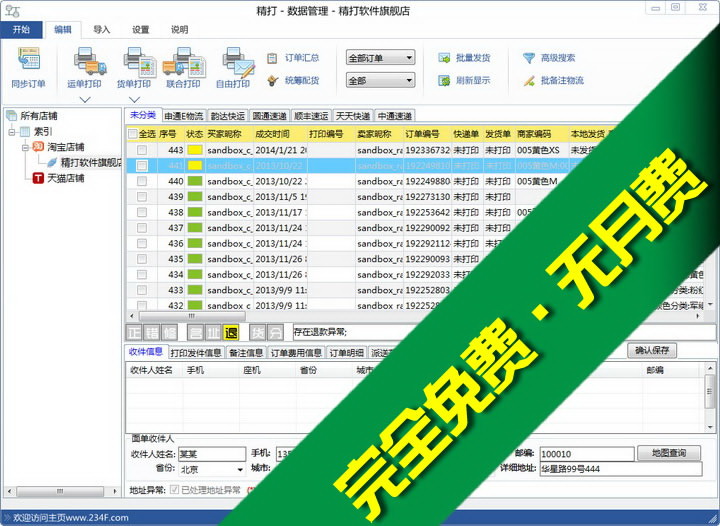
Task: Collapse the 淘宝店铺 tree node
Action: pos(26,147)
